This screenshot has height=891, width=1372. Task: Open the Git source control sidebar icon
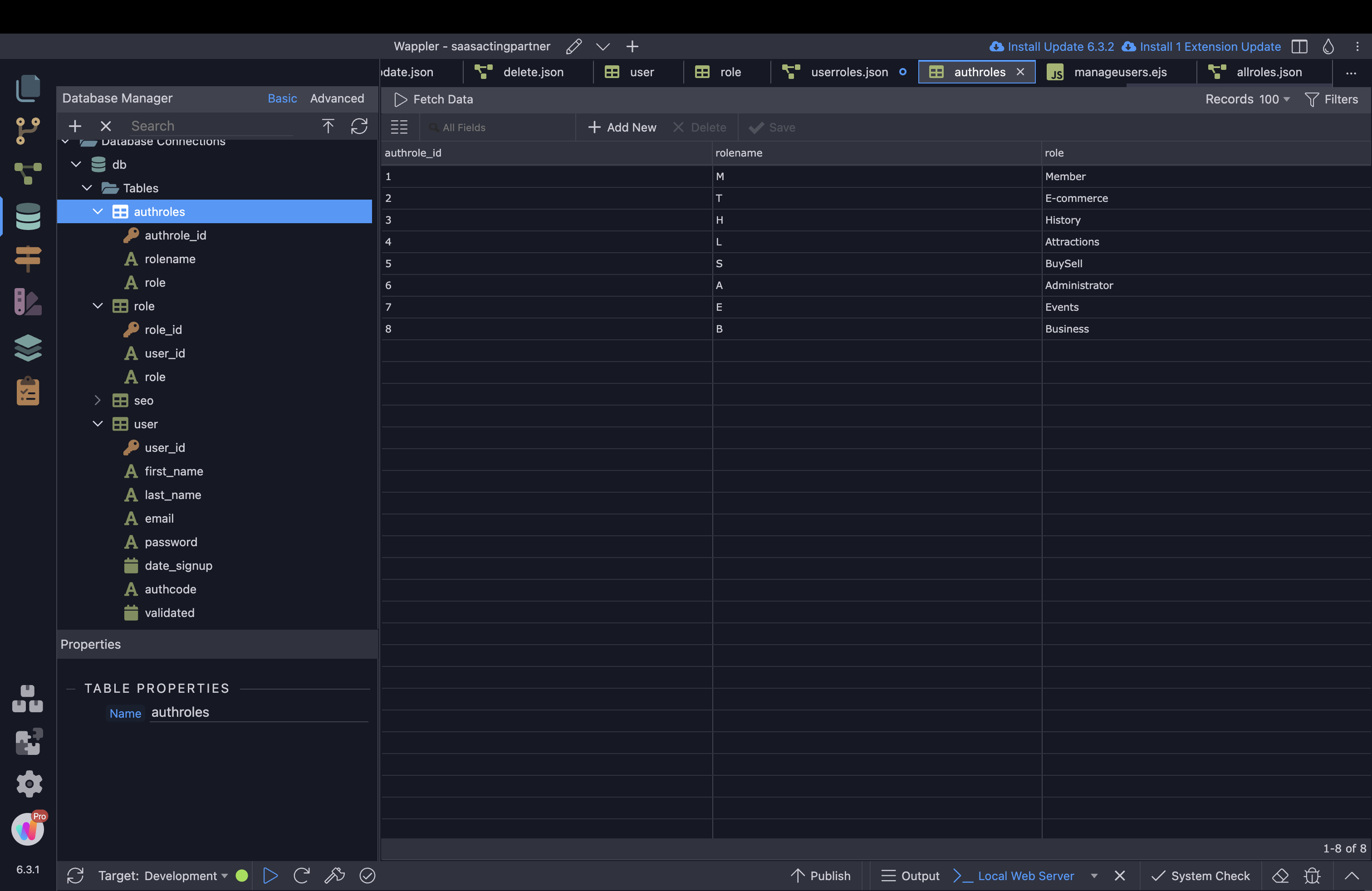click(x=28, y=131)
